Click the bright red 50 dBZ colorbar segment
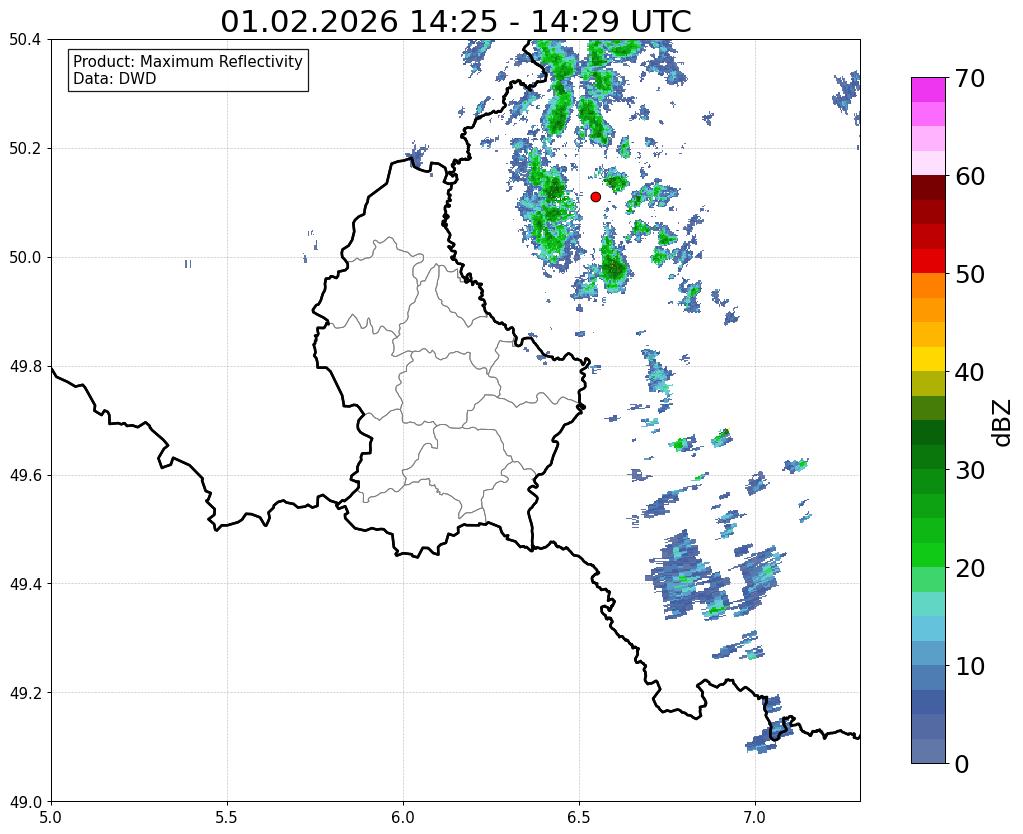1023x834 pixels. coord(928,261)
